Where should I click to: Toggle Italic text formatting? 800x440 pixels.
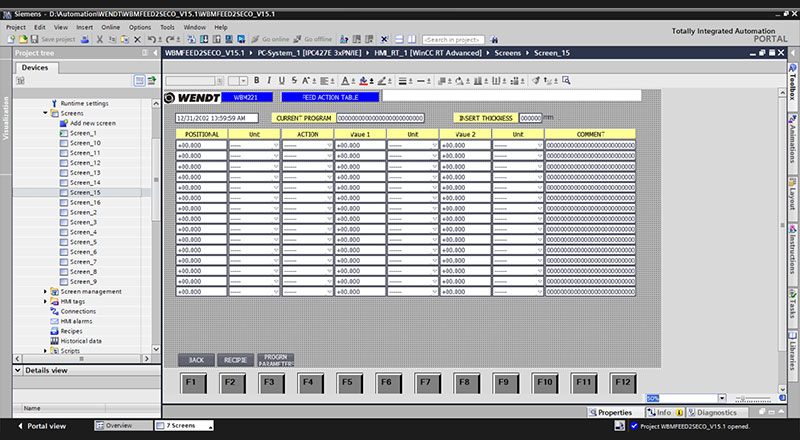269,81
